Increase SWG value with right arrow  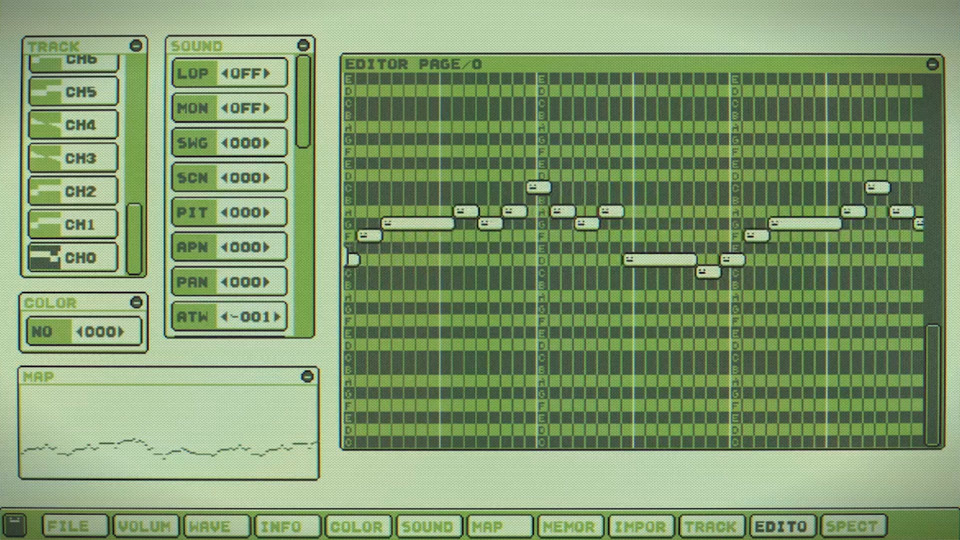[267, 143]
